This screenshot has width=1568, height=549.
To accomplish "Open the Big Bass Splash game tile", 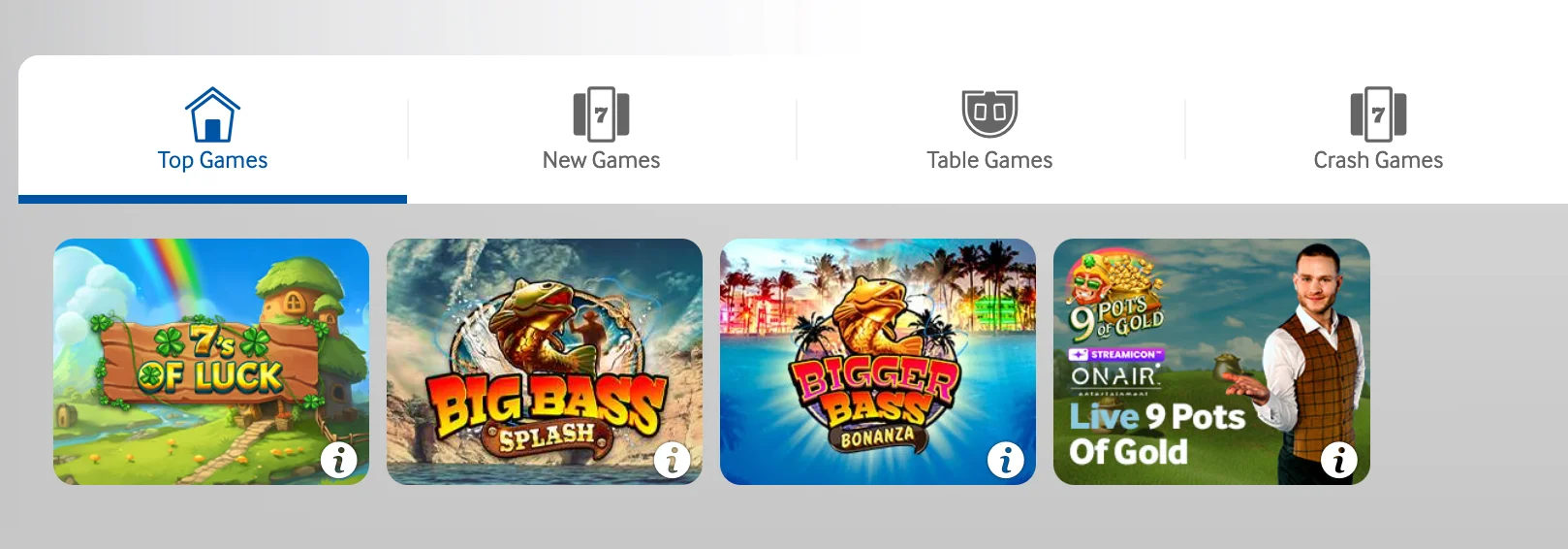I will 545,362.
